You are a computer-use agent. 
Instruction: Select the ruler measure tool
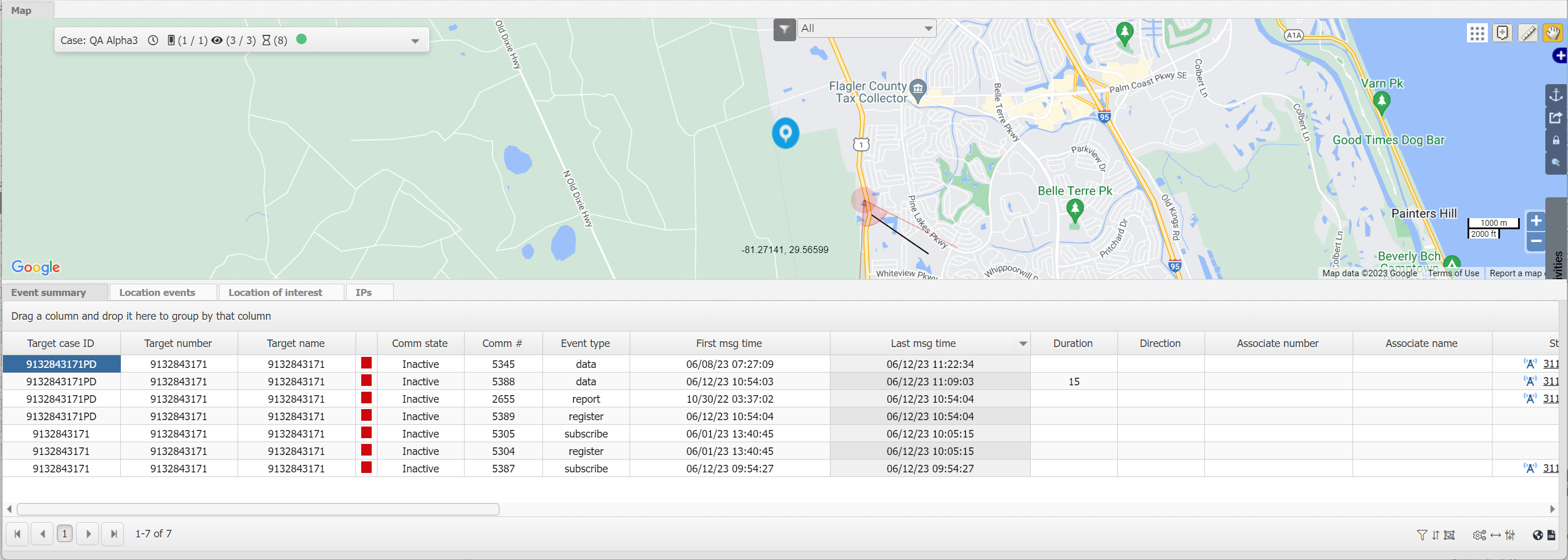[x=1527, y=33]
